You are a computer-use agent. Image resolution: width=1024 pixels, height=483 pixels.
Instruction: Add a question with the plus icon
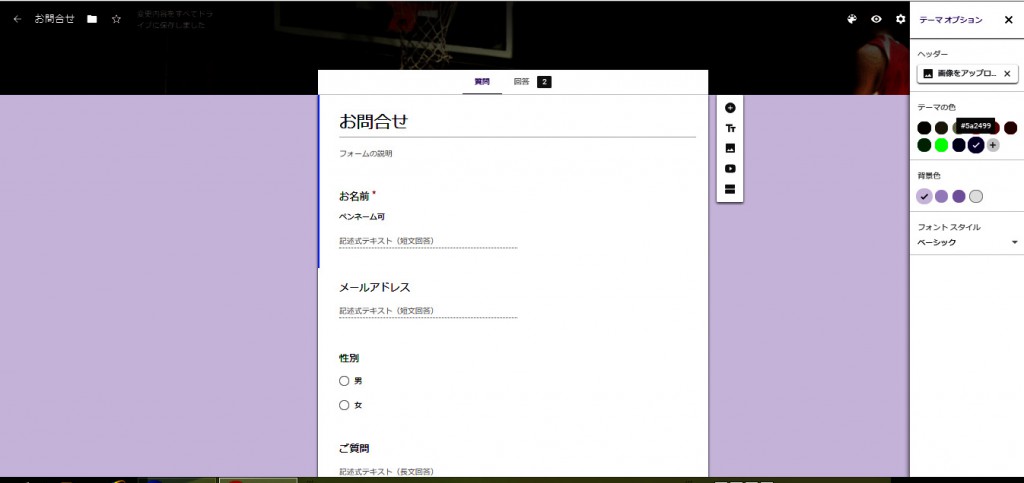(730, 108)
